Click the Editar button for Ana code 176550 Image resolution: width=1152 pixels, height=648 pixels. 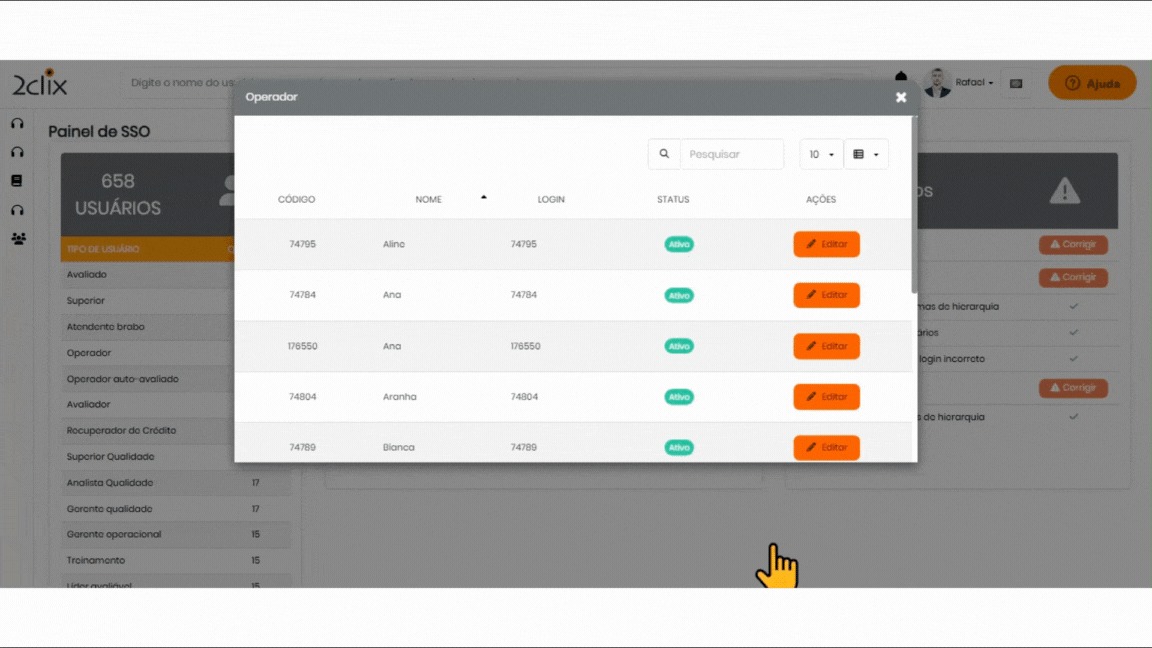(826, 346)
